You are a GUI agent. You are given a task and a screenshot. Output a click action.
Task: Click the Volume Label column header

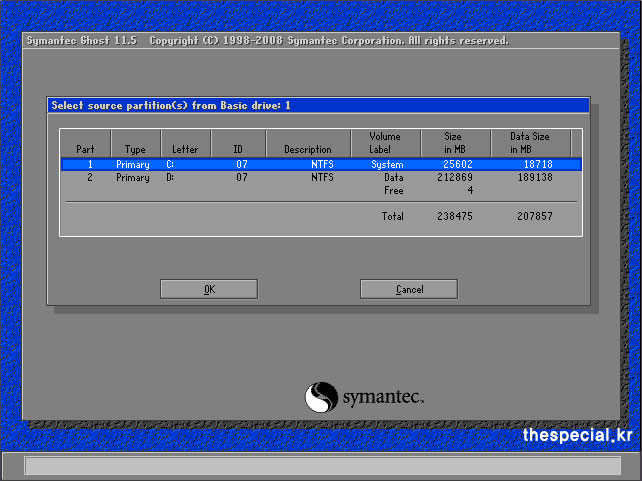pos(386,143)
